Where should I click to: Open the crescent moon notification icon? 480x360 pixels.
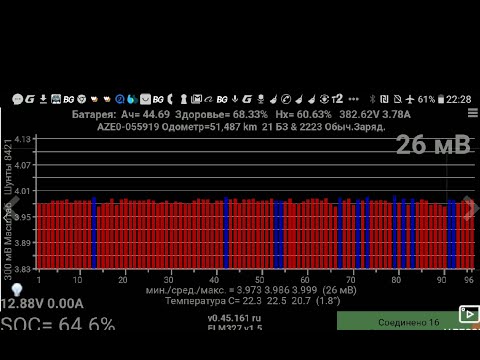(x=171, y=99)
